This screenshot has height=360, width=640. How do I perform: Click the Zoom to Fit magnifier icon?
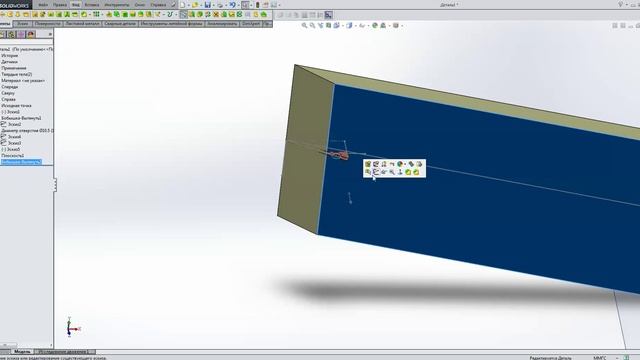click(304, 25)
